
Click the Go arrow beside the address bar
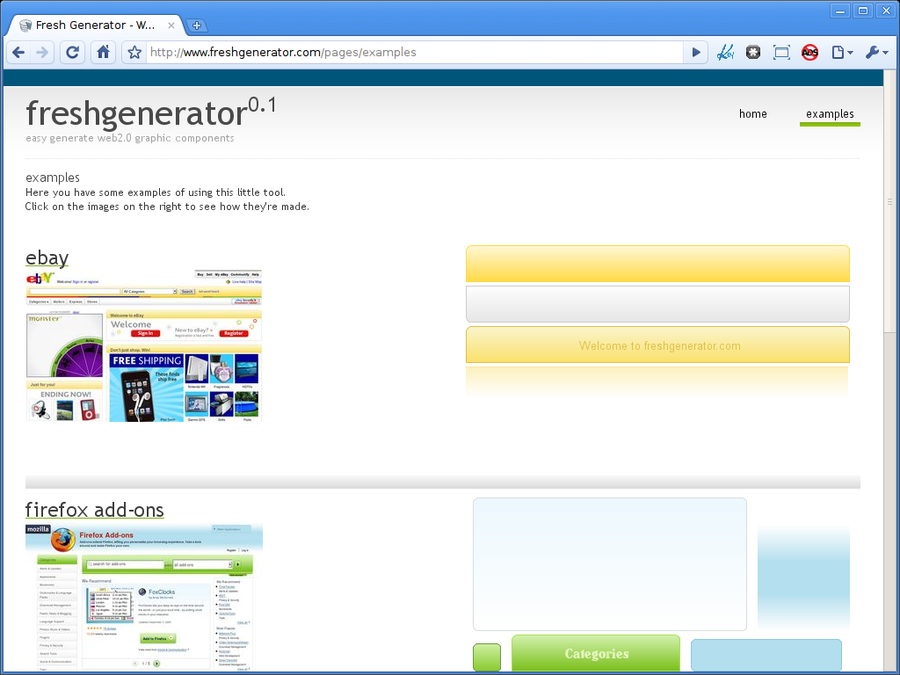click(696, 53)
